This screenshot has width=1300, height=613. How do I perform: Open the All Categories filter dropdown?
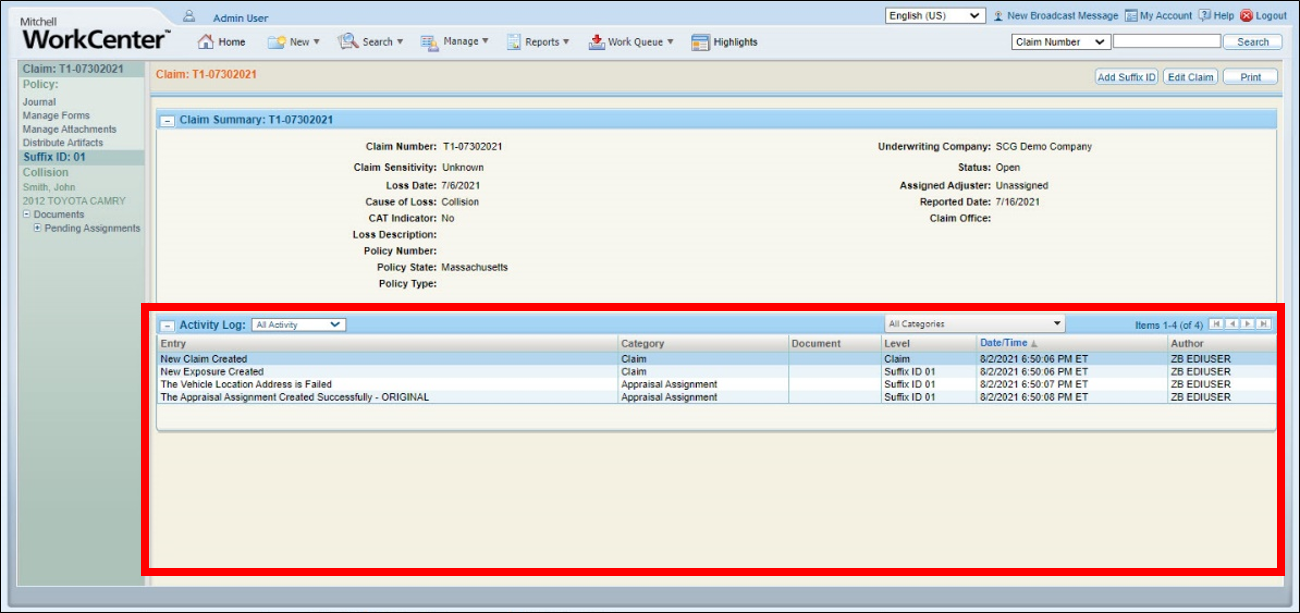pyautogui.click(x=975, y=324)
